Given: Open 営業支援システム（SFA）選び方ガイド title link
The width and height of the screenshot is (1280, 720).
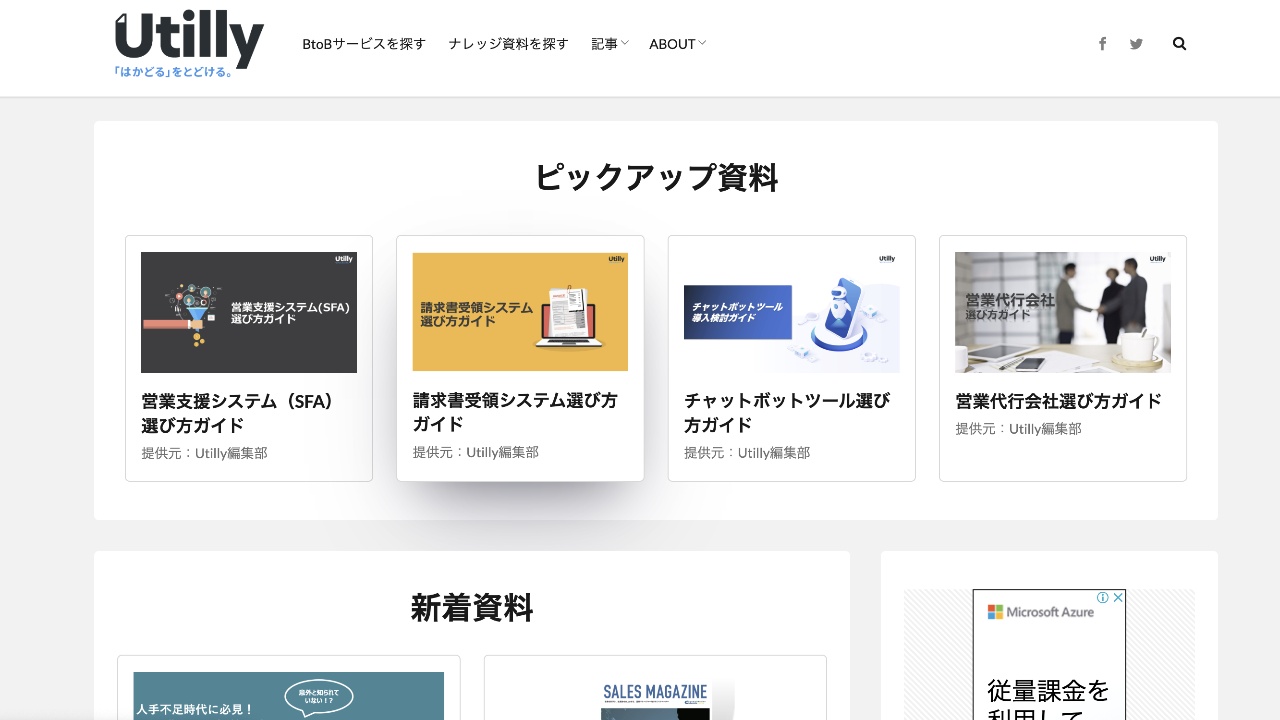Looking at the screenshot, I should (238, 412).
